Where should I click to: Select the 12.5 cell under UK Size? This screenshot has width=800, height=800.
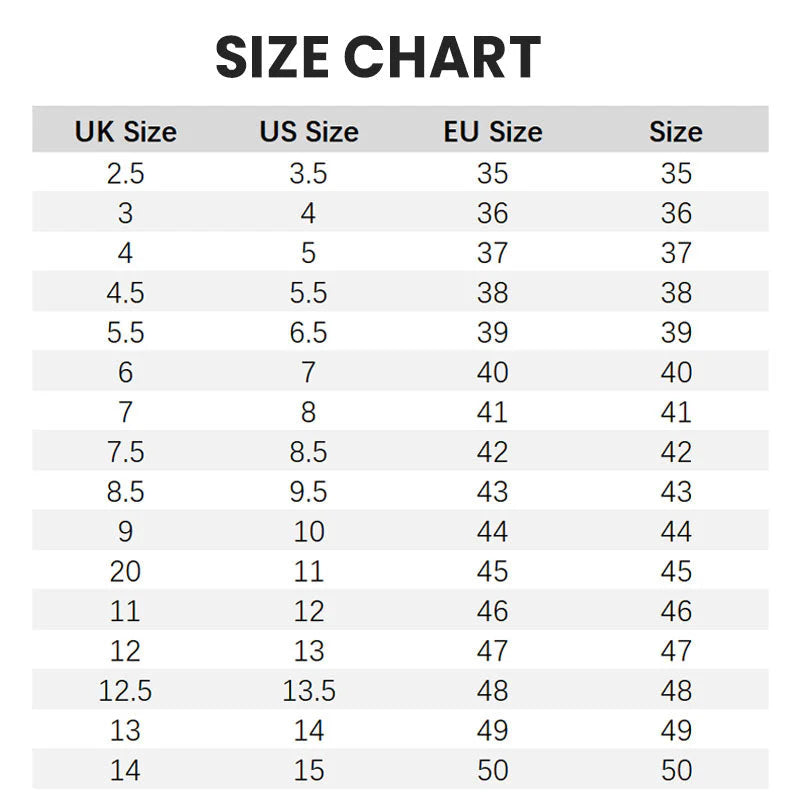tap(125, 691)
